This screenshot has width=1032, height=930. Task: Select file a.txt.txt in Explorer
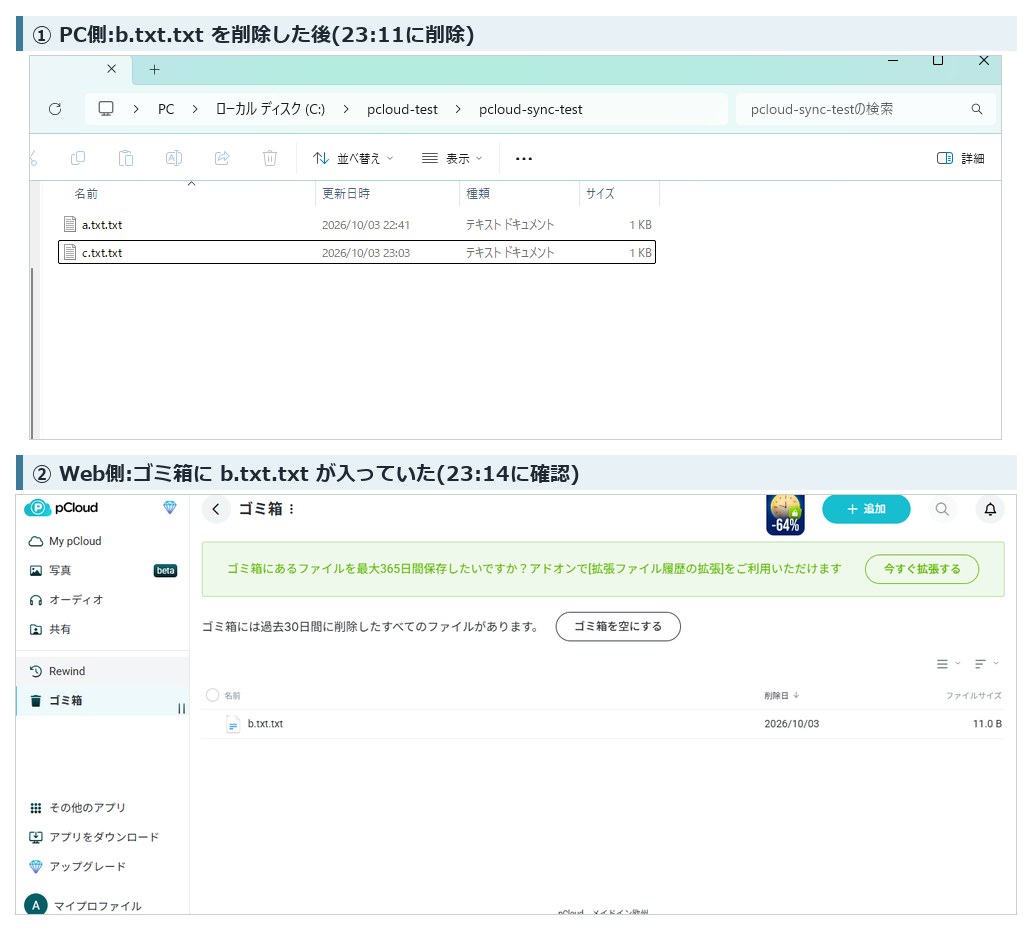357,224
